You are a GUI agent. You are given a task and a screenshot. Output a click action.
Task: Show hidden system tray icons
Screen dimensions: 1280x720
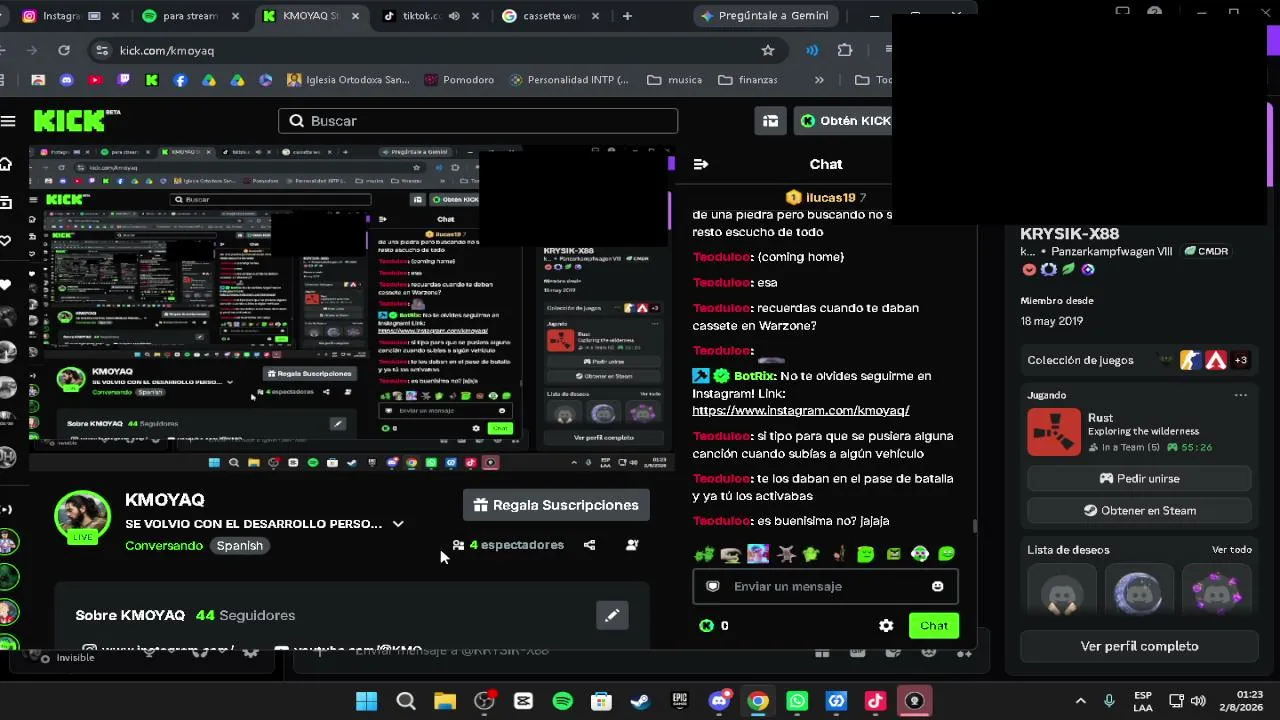(x=1080, y=701)
